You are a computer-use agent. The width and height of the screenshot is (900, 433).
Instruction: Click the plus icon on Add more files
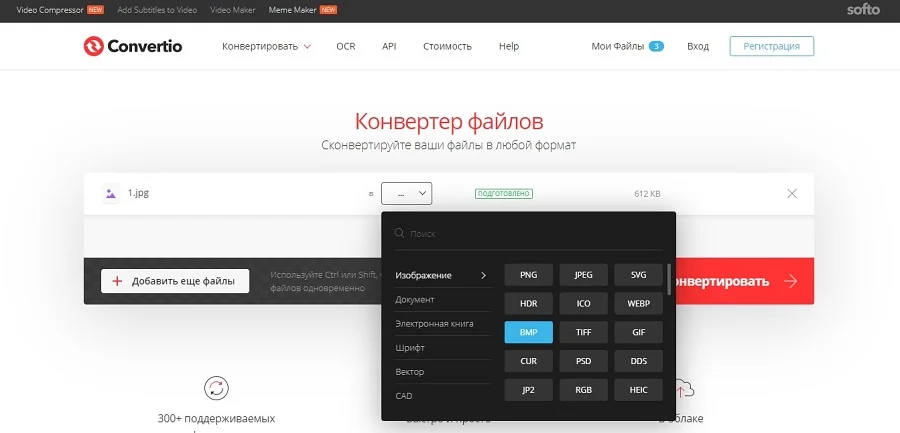[117, 281]
